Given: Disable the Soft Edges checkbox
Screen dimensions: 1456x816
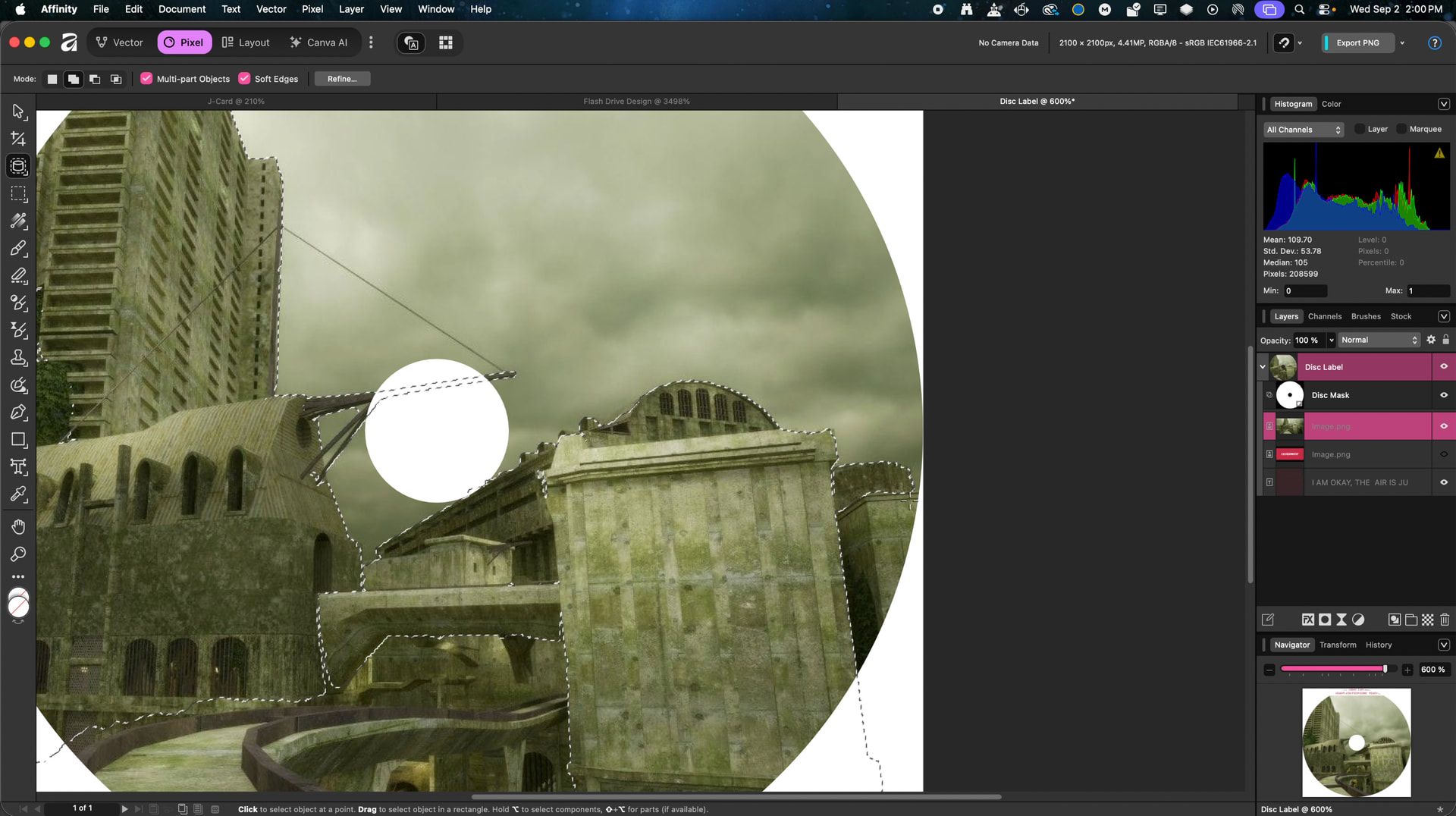Looking at the screenshot, I should [x=244, y=79].
